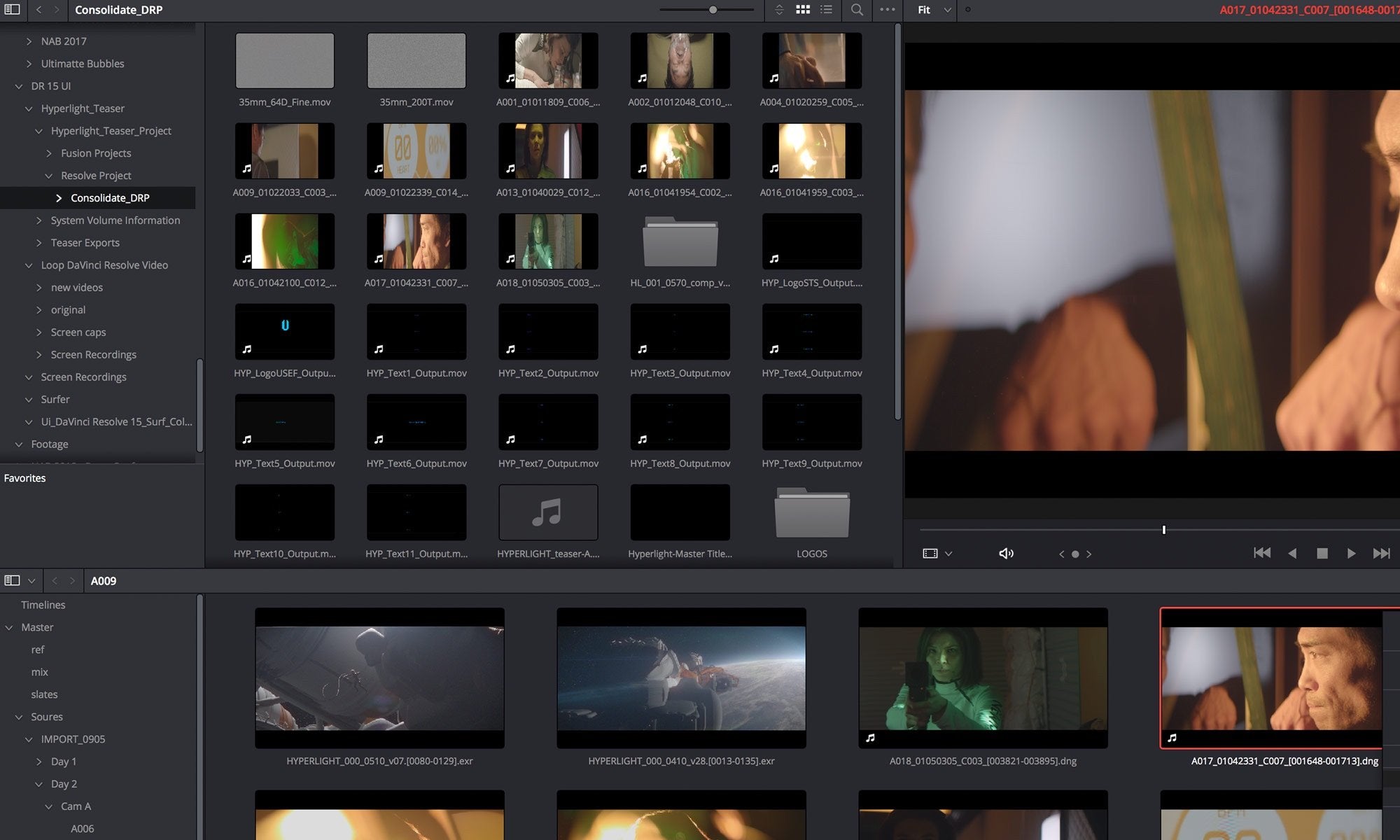The width and height of the screenshot is (1400, 840).
Task: Click the speaker/volume icon in viewer controls
Action: click(1007, 553)
